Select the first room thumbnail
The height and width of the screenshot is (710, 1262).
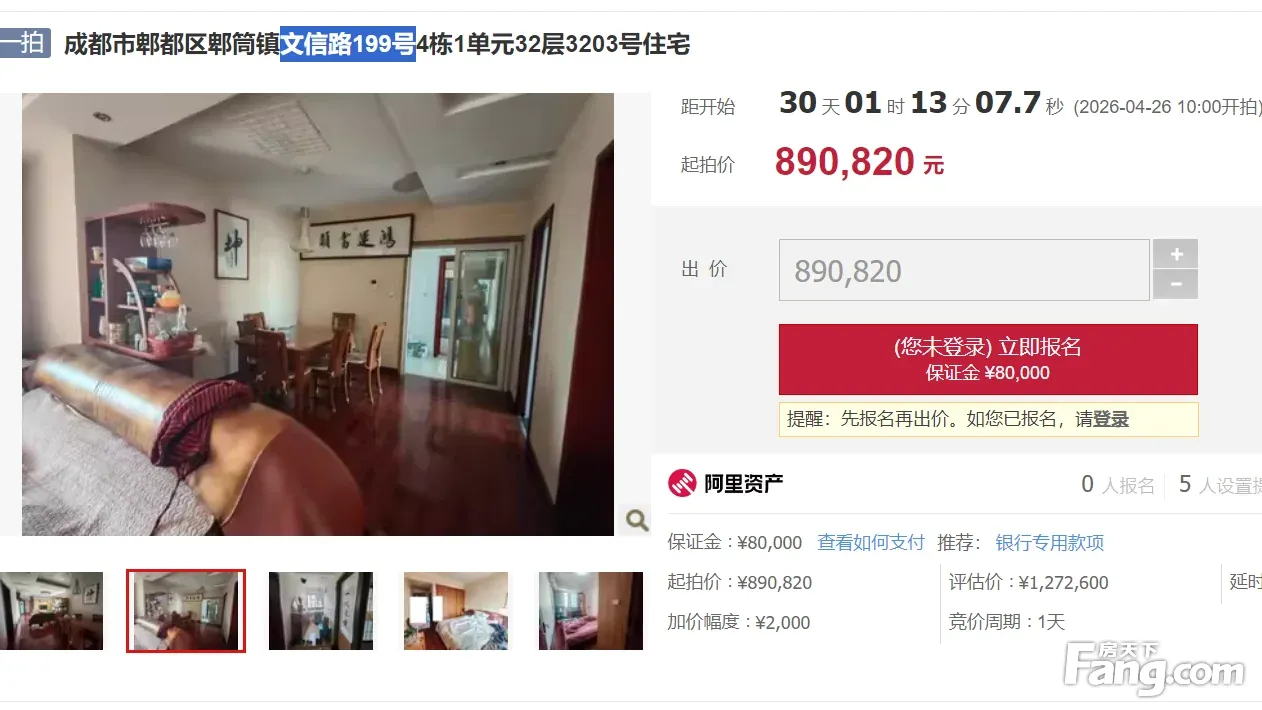51,611
